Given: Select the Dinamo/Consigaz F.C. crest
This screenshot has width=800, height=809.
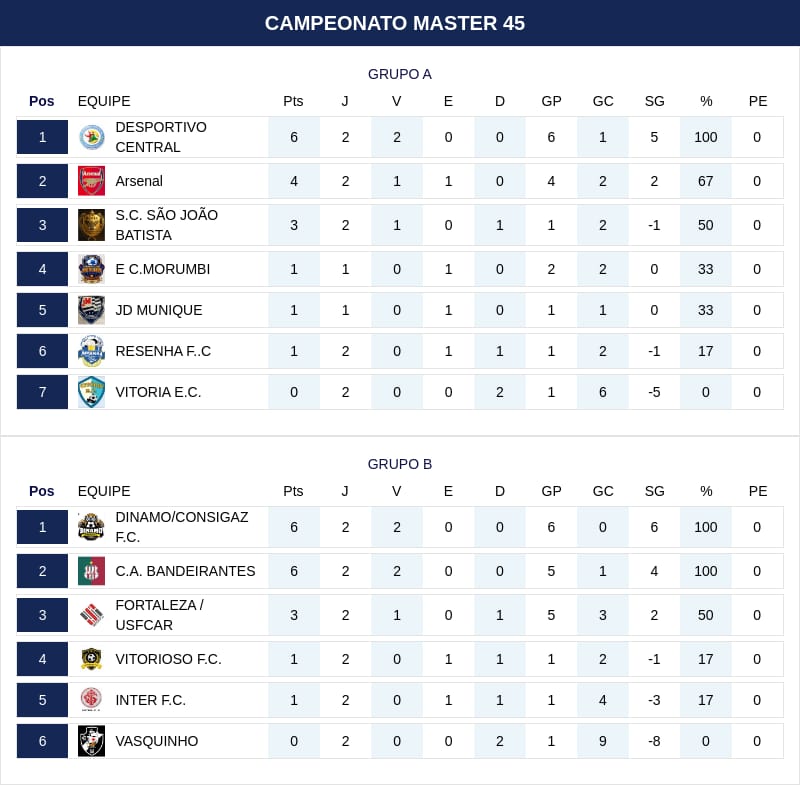Looking at the screenshot, I should pos(91,527).
